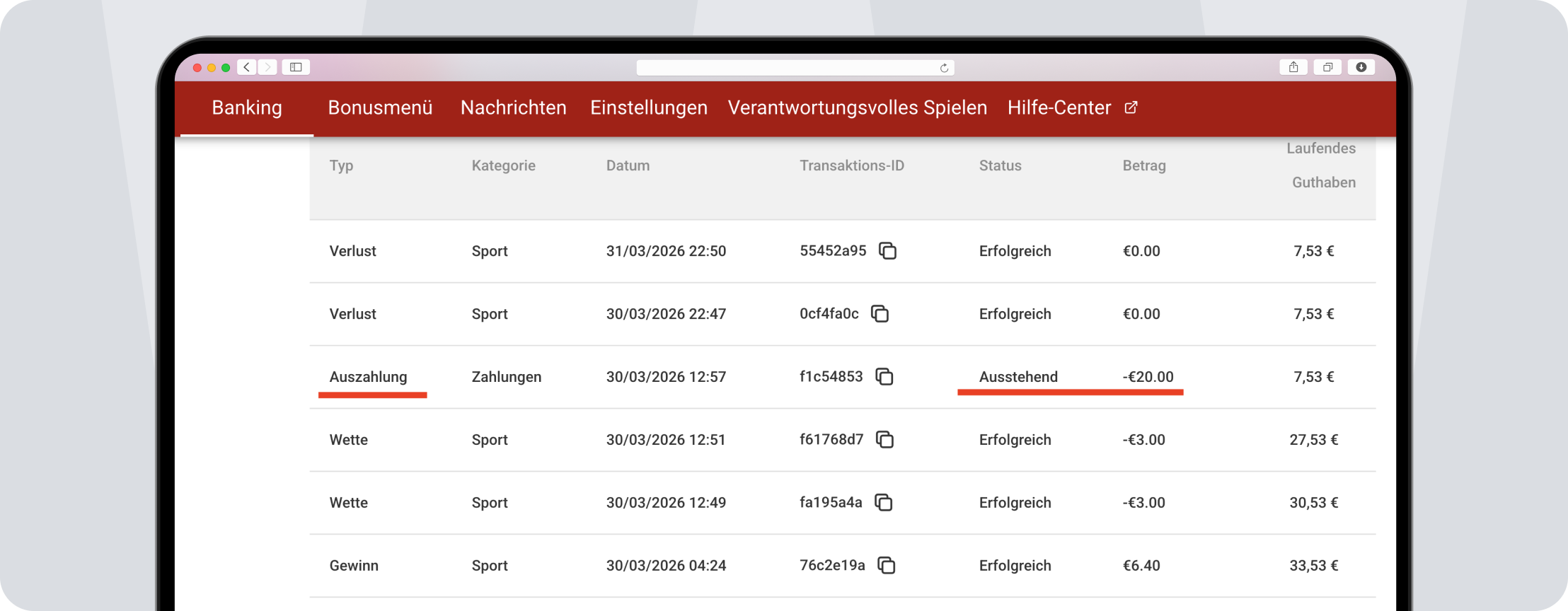Select date 31/03/2026 22:50

(666, 251)
